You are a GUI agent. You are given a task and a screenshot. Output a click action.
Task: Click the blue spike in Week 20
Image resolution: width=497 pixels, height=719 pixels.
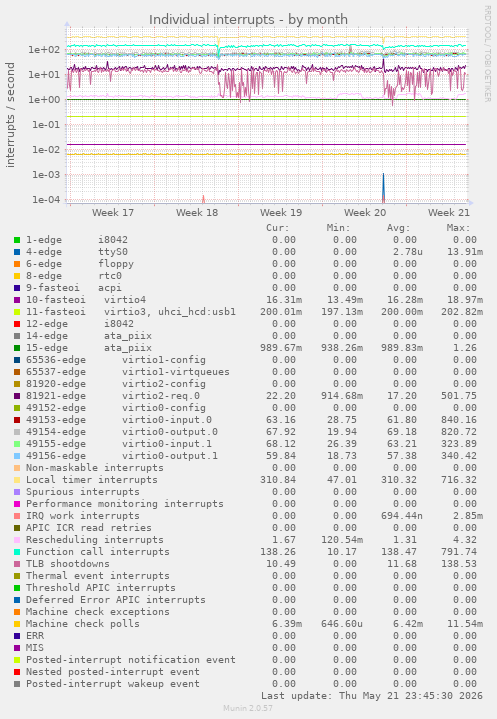click(383, 187)
